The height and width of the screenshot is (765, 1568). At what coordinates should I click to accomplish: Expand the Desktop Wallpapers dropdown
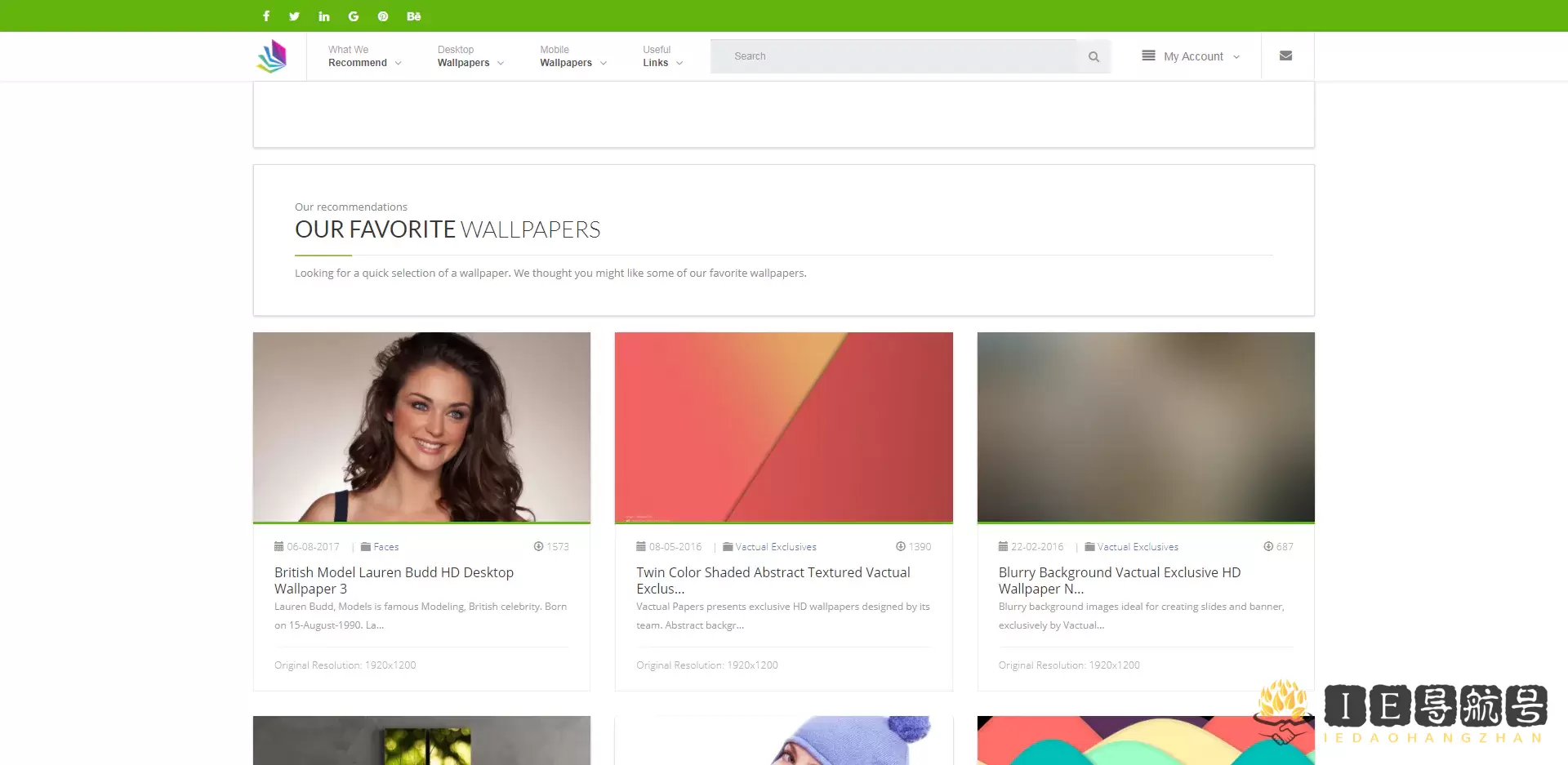(x=470, y=56)
